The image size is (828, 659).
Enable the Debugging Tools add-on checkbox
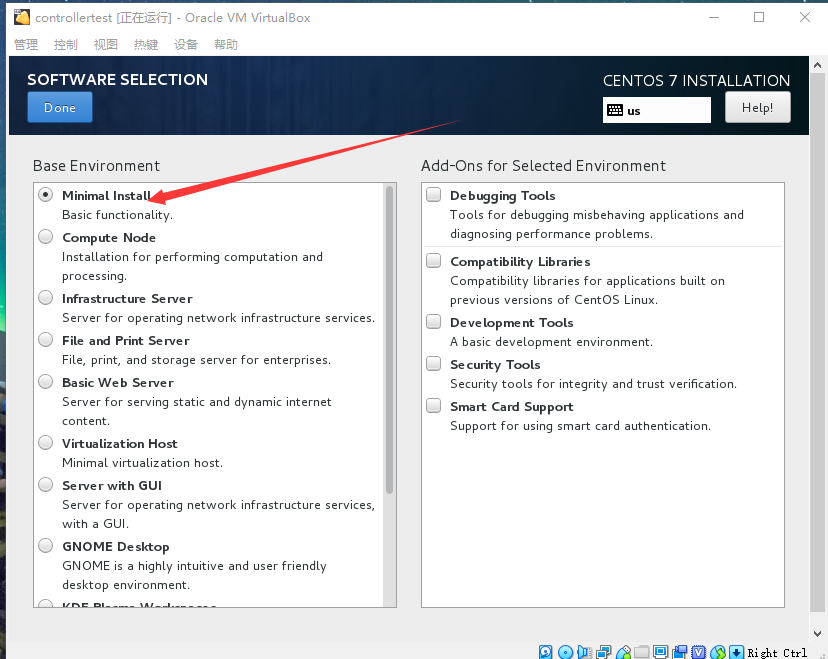point(434,194)
